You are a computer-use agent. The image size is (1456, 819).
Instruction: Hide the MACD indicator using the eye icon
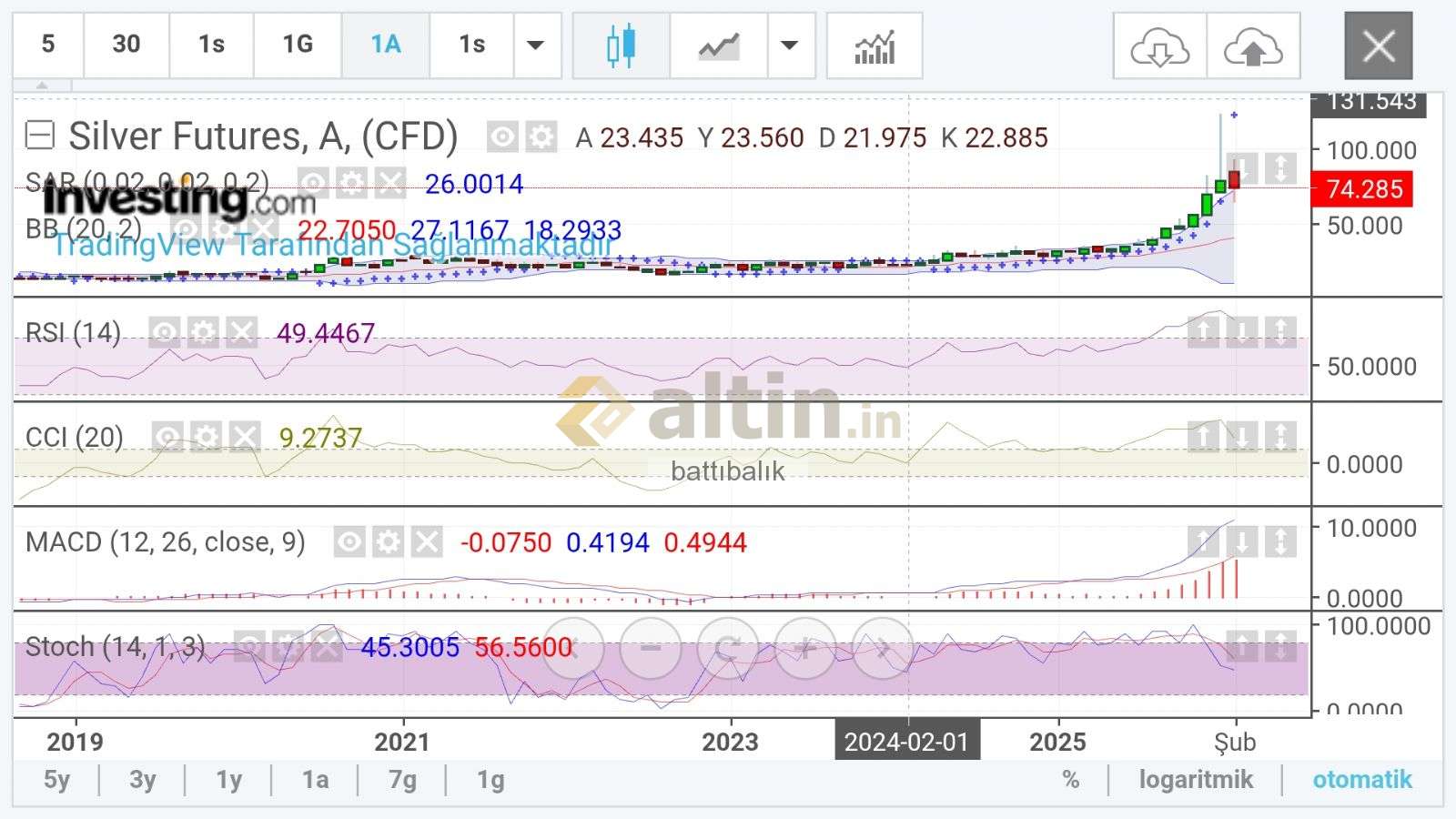[x=349, y=543]
